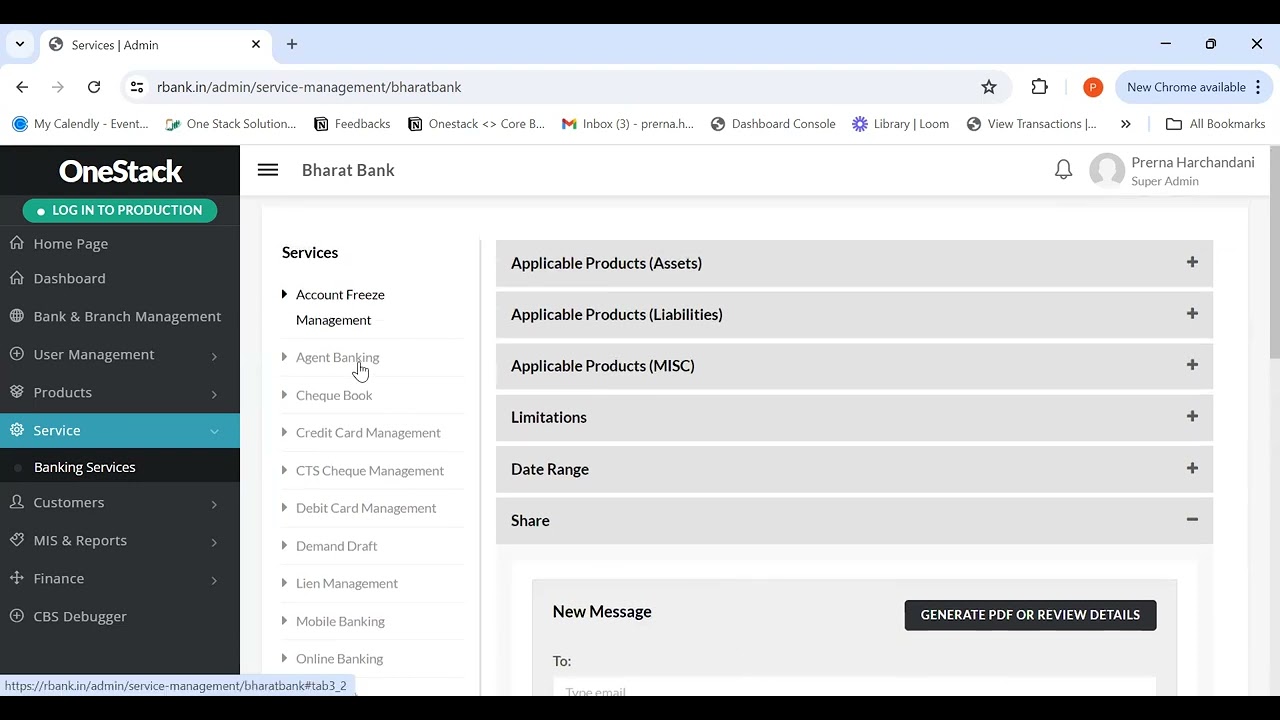The width and height of the screenshot is (1280, 720).
Task: Select Agent Banking service
Action: (337, 357)
